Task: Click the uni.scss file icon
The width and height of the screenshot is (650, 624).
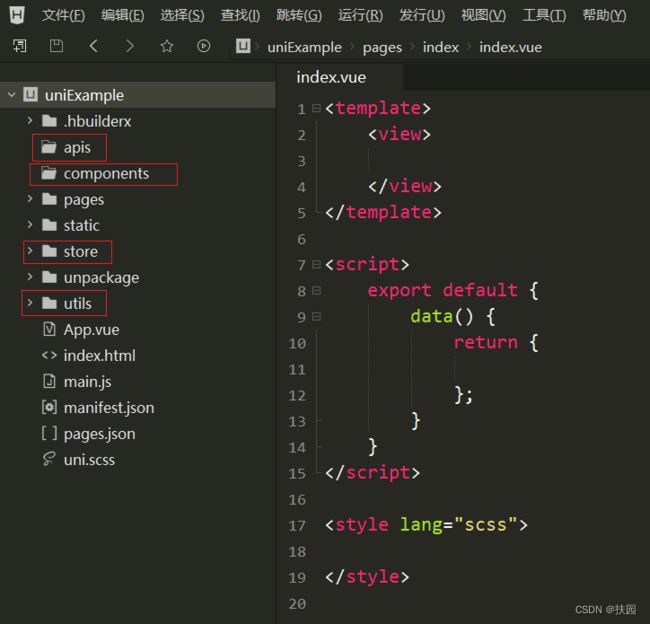Action: click(49, 459)
